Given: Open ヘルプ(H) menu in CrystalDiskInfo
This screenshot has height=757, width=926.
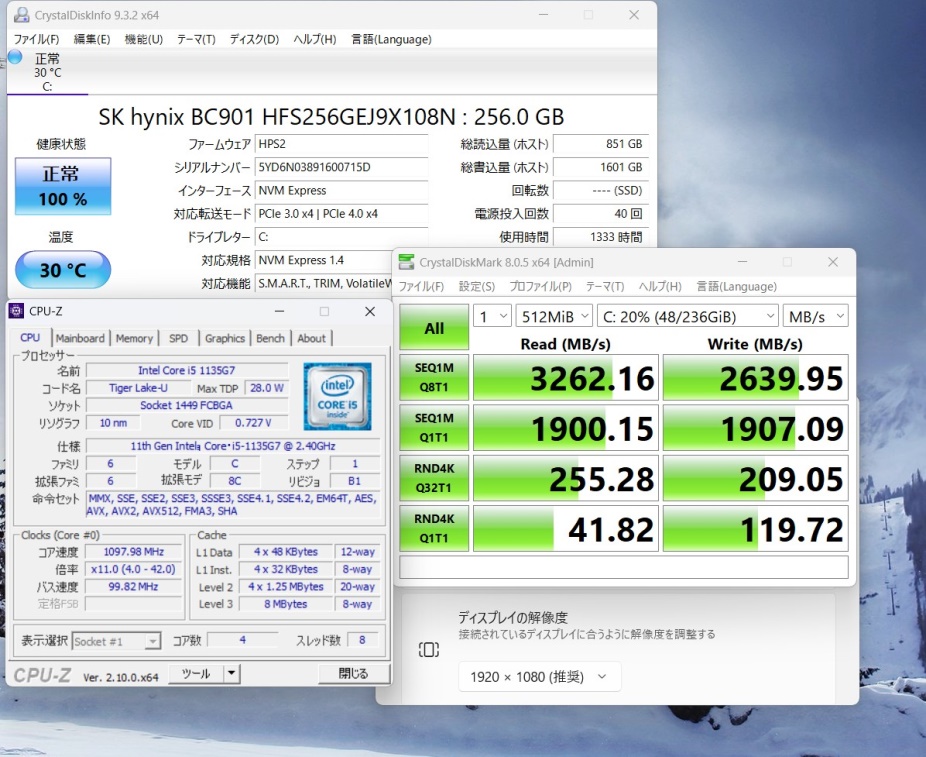Looking at the screenshot, I should [x=315, y=40].
